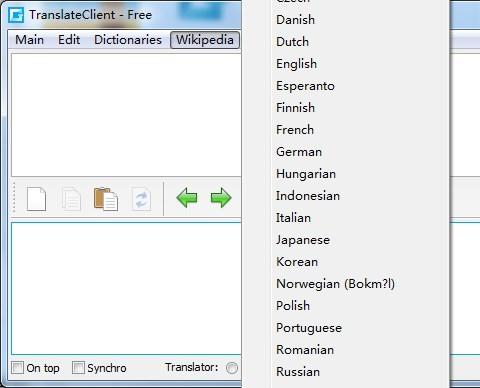
Task: Click the Paste clipboard icon
Action: (106, 199)
